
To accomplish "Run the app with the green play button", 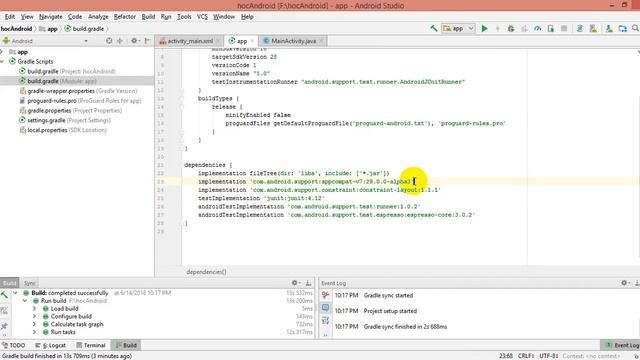I will point(484,29).
